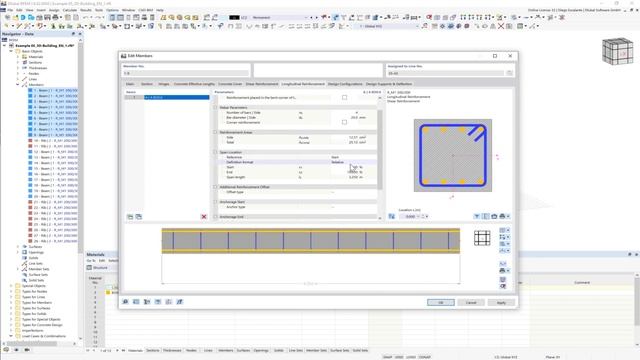The height and width of the screenshot is (360, 640).
Task: Expand Types for Nodes folder
Action: (x=11, y=291)
